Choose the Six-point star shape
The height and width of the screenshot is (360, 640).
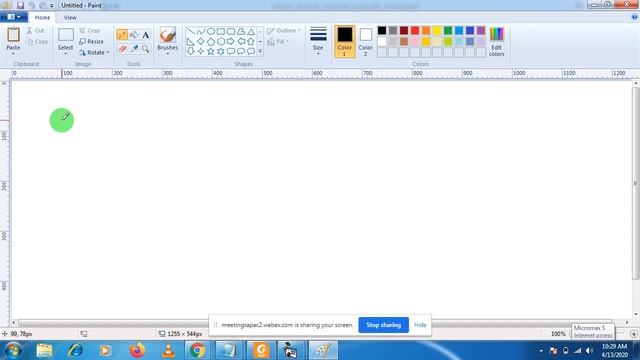221,51
